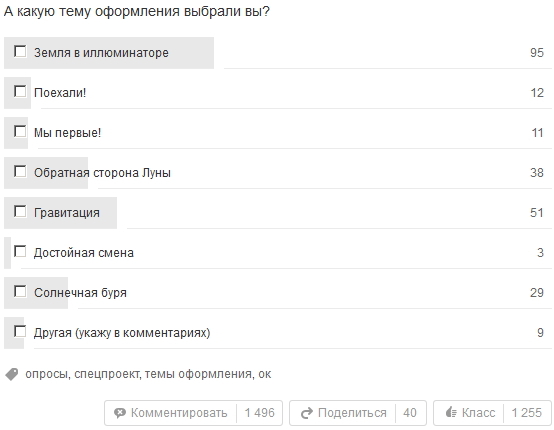Open the 'ок' tag link

[265, 374]
